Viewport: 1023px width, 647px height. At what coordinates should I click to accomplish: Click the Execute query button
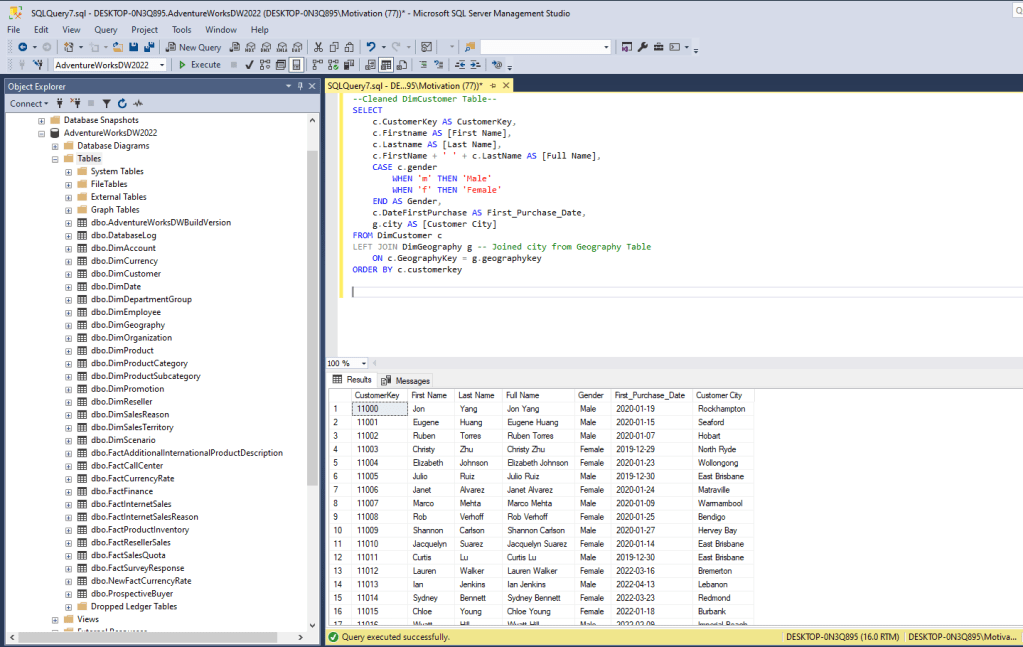pyautogui.click(x=199, y=65)
